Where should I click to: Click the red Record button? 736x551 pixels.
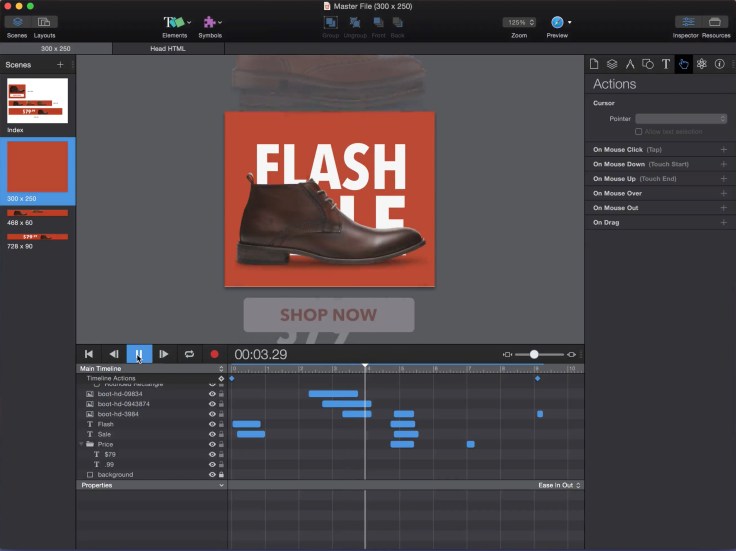214,354
